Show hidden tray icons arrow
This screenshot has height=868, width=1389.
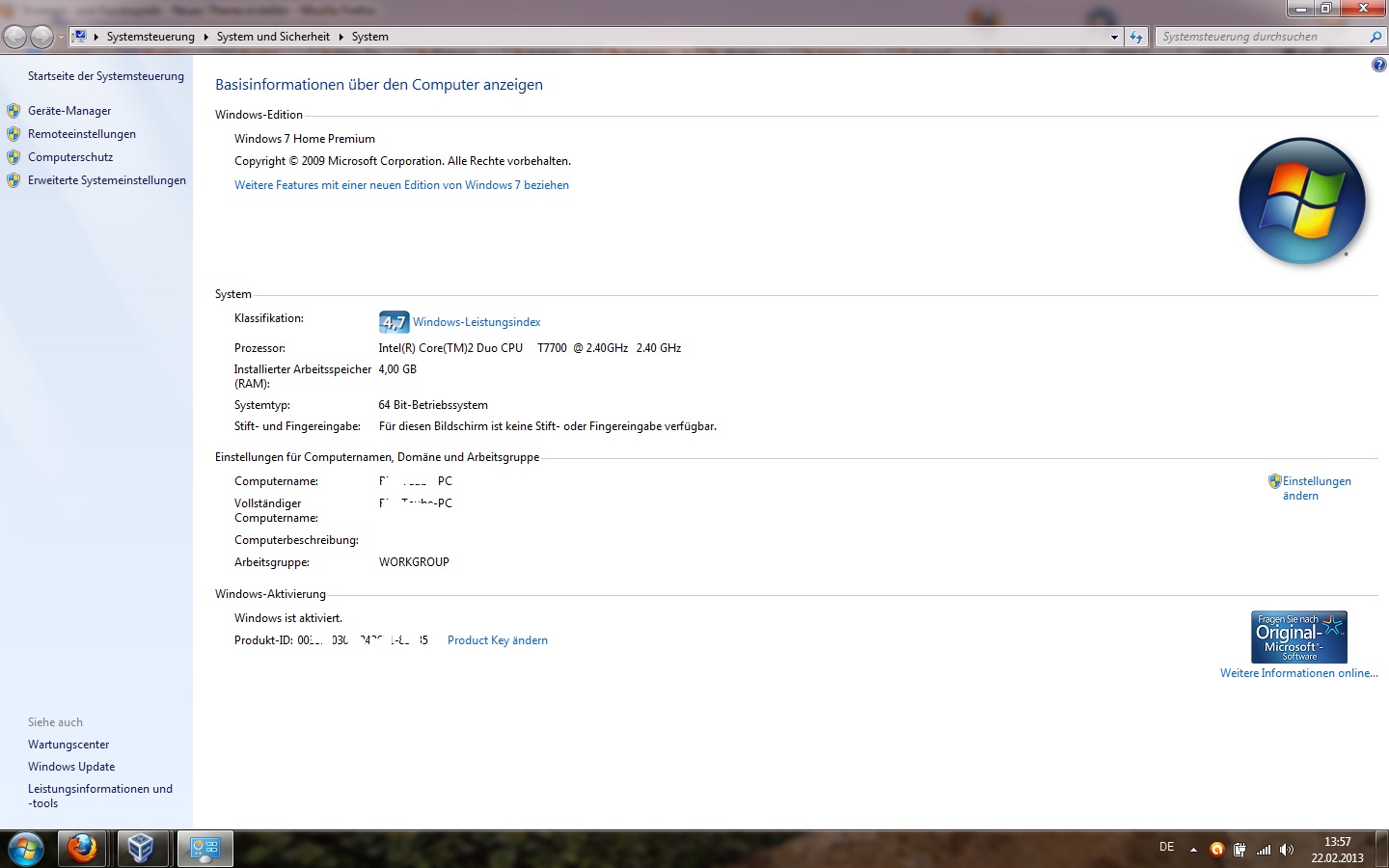tap(1193, 850)
